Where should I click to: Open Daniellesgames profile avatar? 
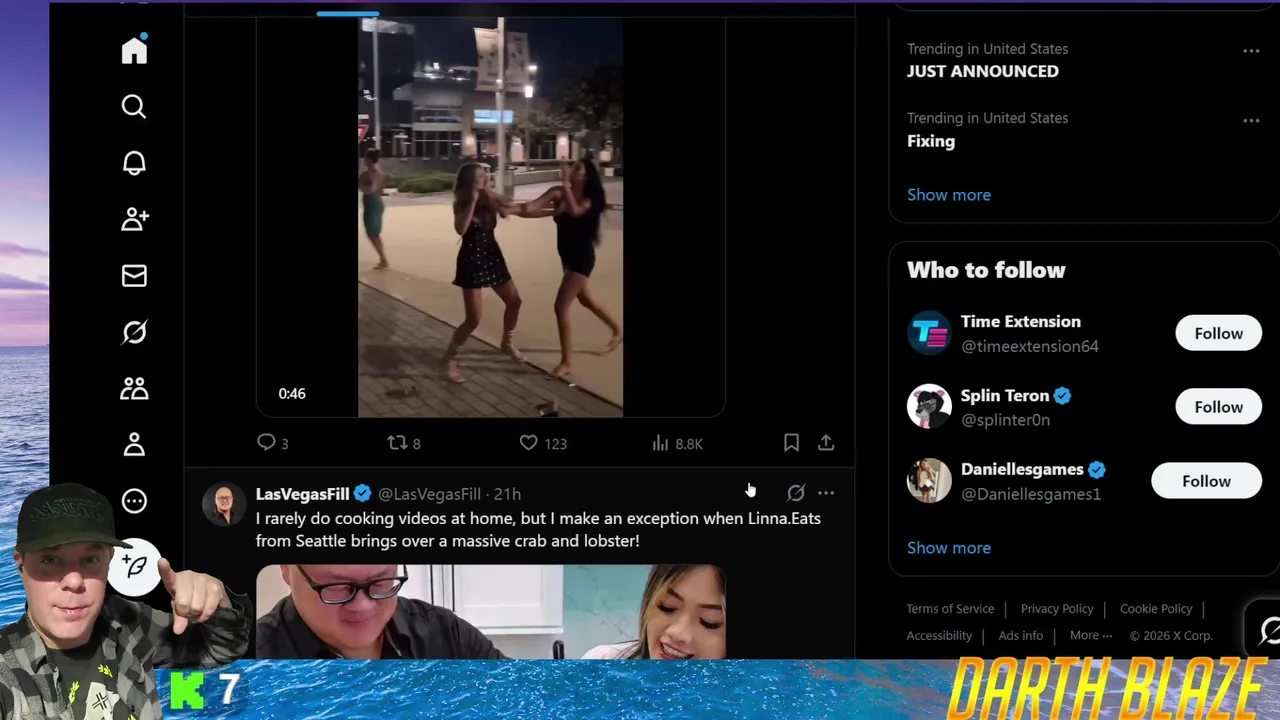pos(929,481)
